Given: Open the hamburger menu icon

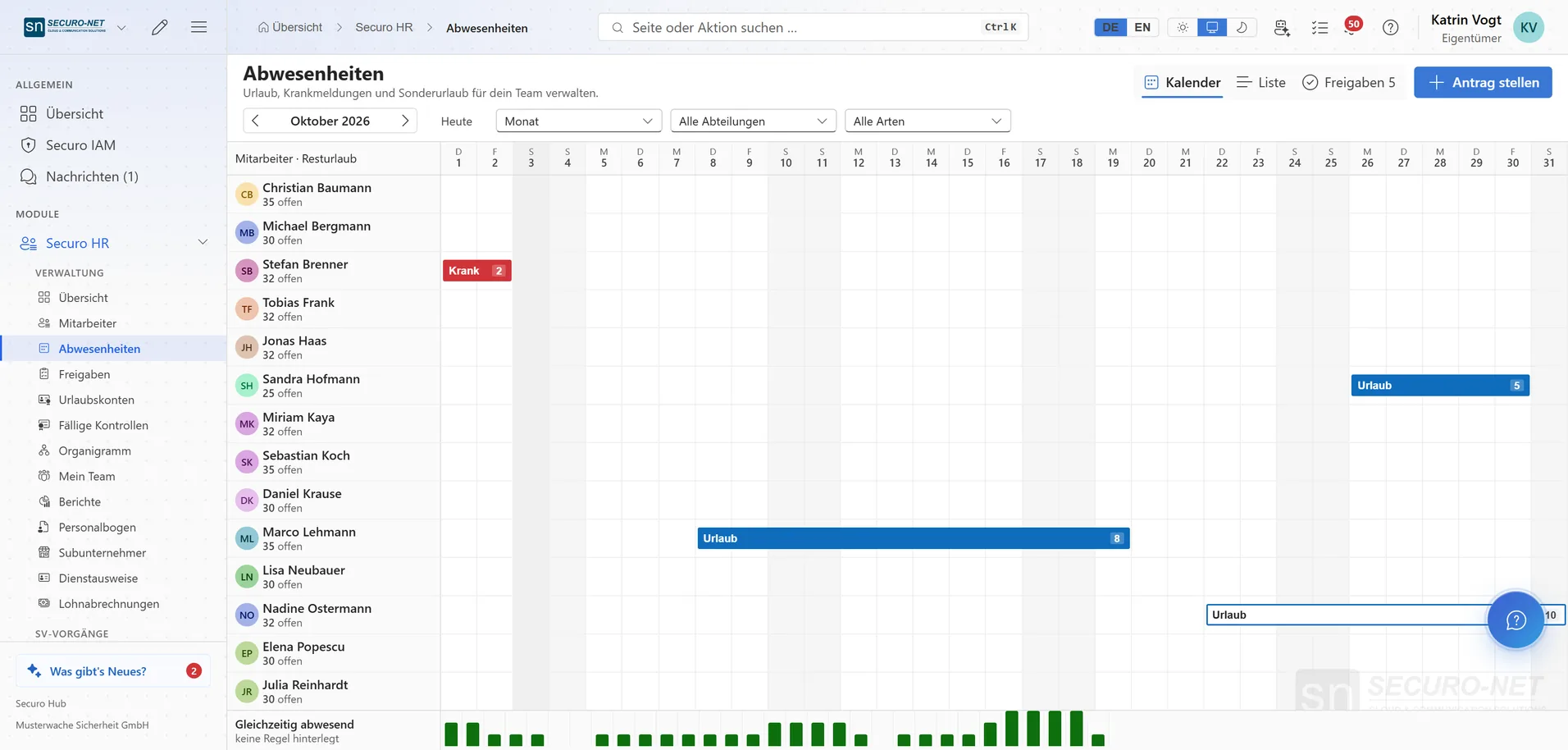Looking at the screenshot, I should pos(198,27).
